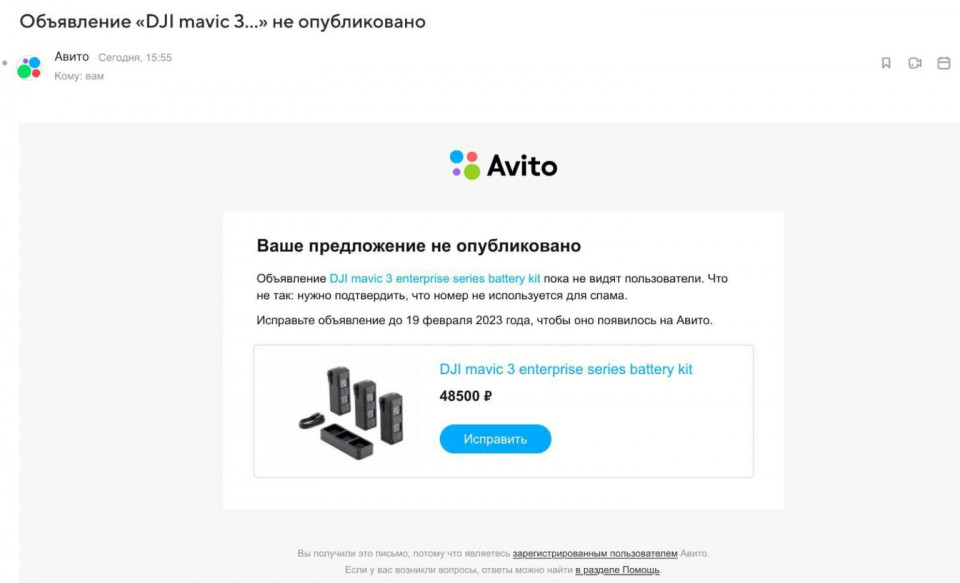Start a video call via camera icon
The image size is (960, 583).
[x=915, y=63]
